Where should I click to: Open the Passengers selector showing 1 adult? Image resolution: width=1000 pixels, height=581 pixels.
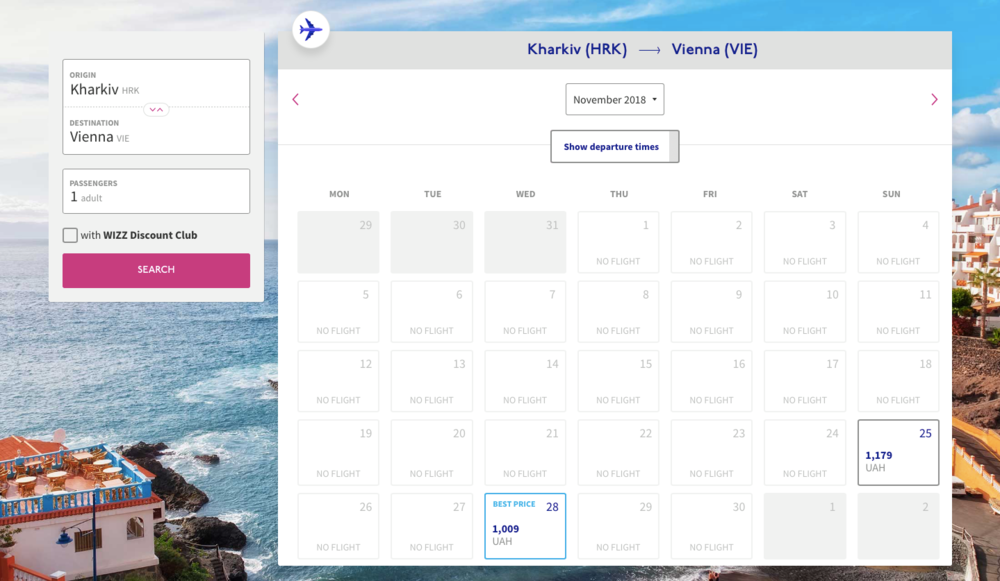pyautogui.click(x=156, y=191)
